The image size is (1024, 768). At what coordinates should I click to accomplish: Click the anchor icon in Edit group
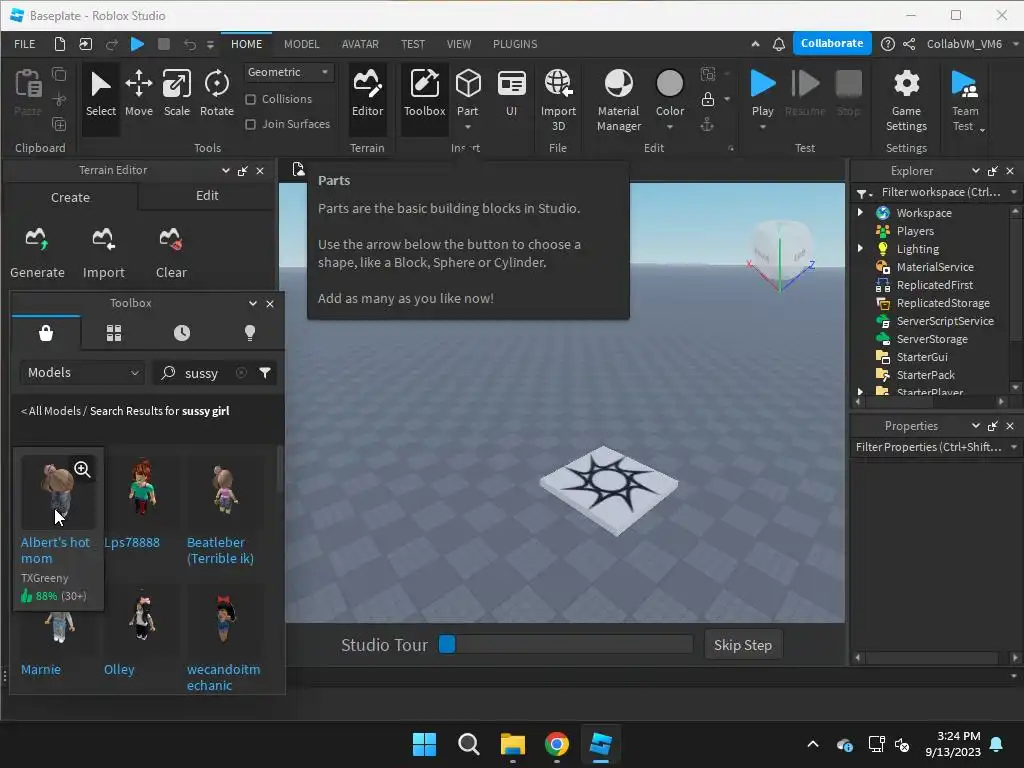[707, 125]
